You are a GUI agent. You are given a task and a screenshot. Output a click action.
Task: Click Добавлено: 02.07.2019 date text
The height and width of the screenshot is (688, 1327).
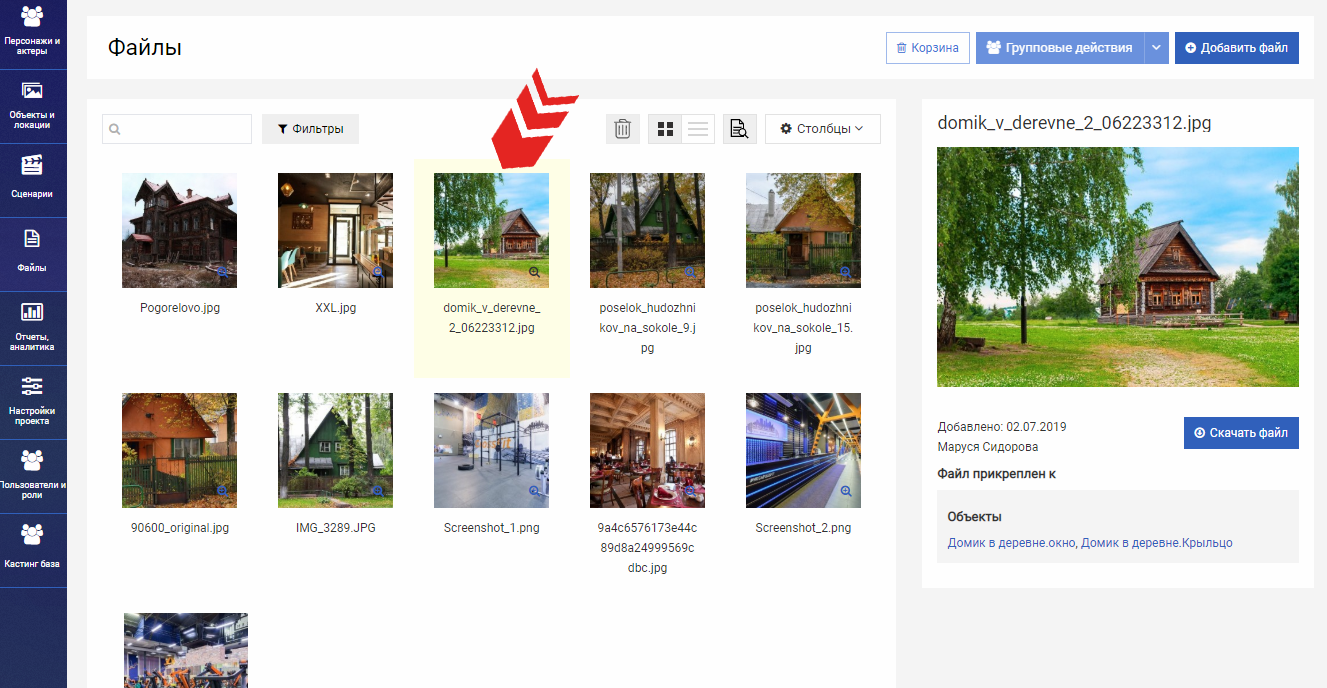coord(1002,427)
